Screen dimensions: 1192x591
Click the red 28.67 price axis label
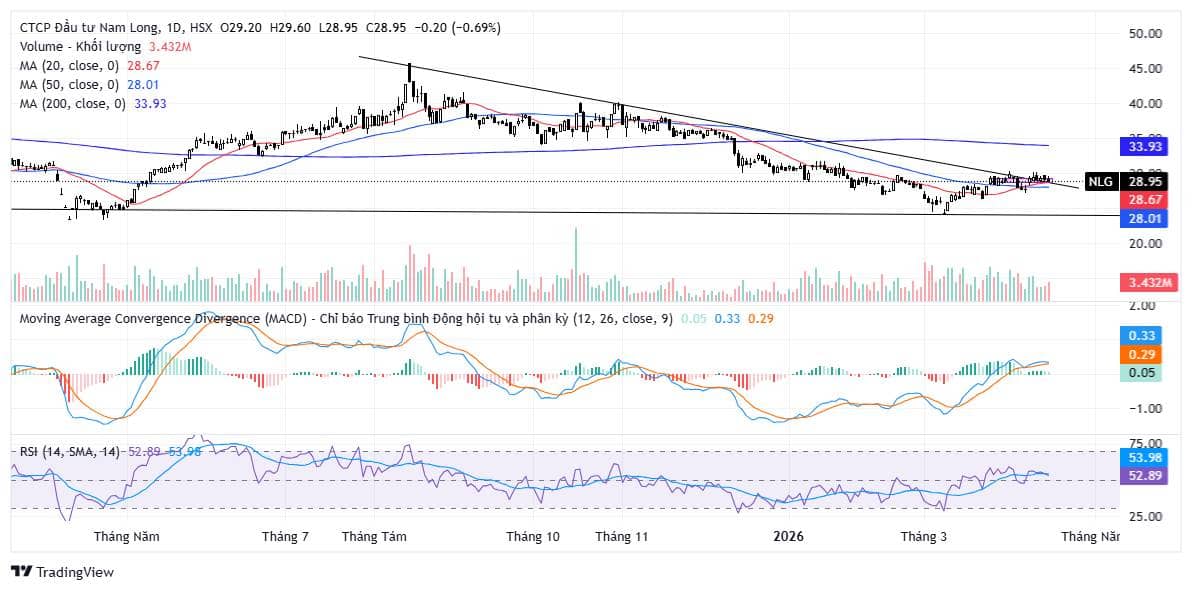click(1144, 201)
